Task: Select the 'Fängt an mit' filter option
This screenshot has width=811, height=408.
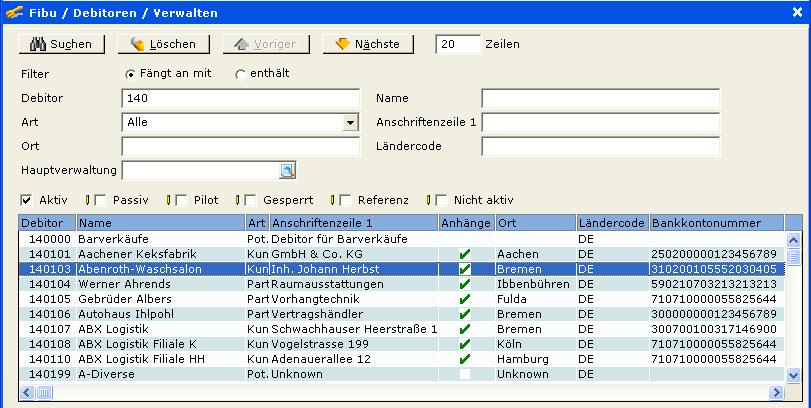Action: tap(130, 74)
